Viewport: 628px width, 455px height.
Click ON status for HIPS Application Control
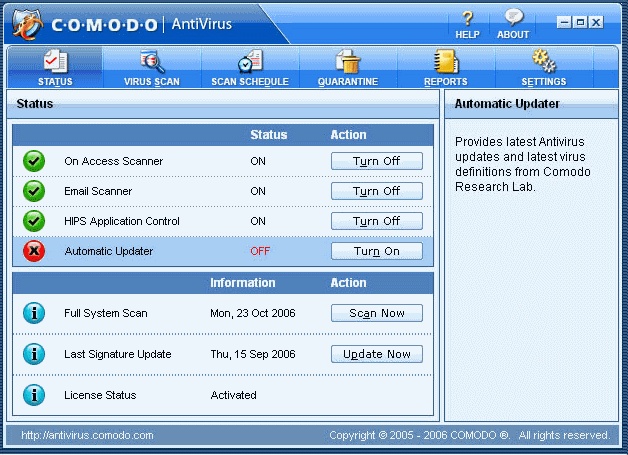tap(258, 221)
